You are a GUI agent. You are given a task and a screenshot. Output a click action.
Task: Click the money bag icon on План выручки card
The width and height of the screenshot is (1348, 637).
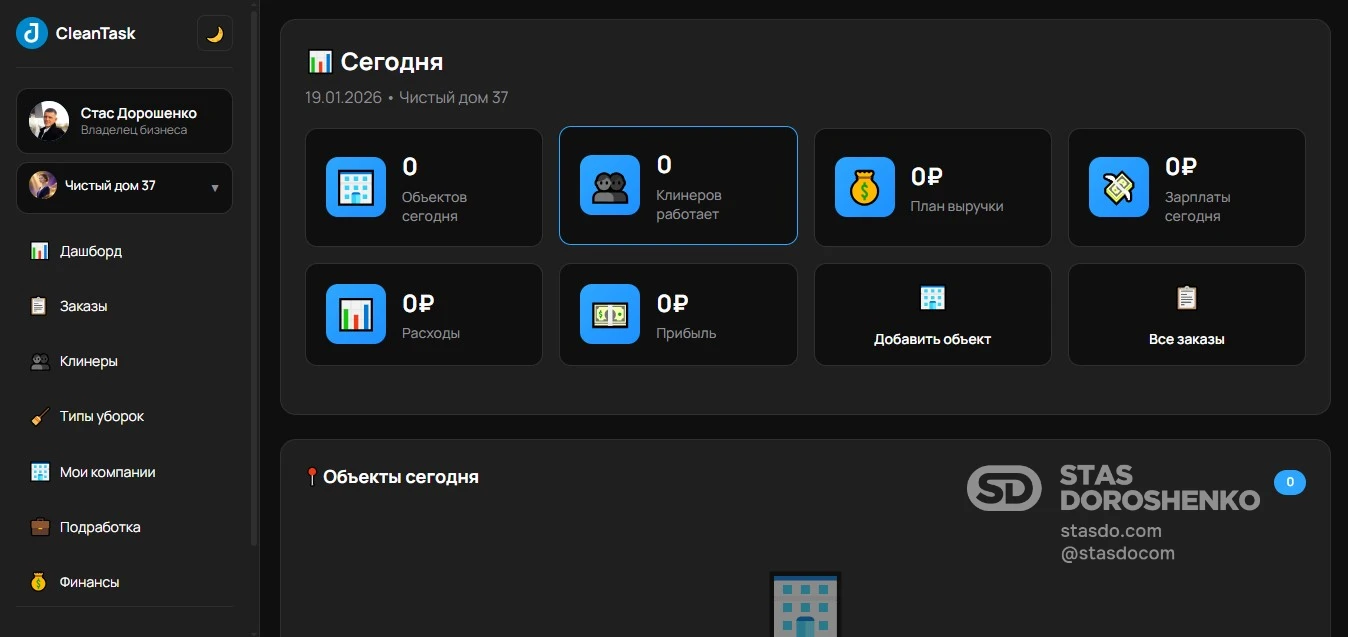point(864,186)
